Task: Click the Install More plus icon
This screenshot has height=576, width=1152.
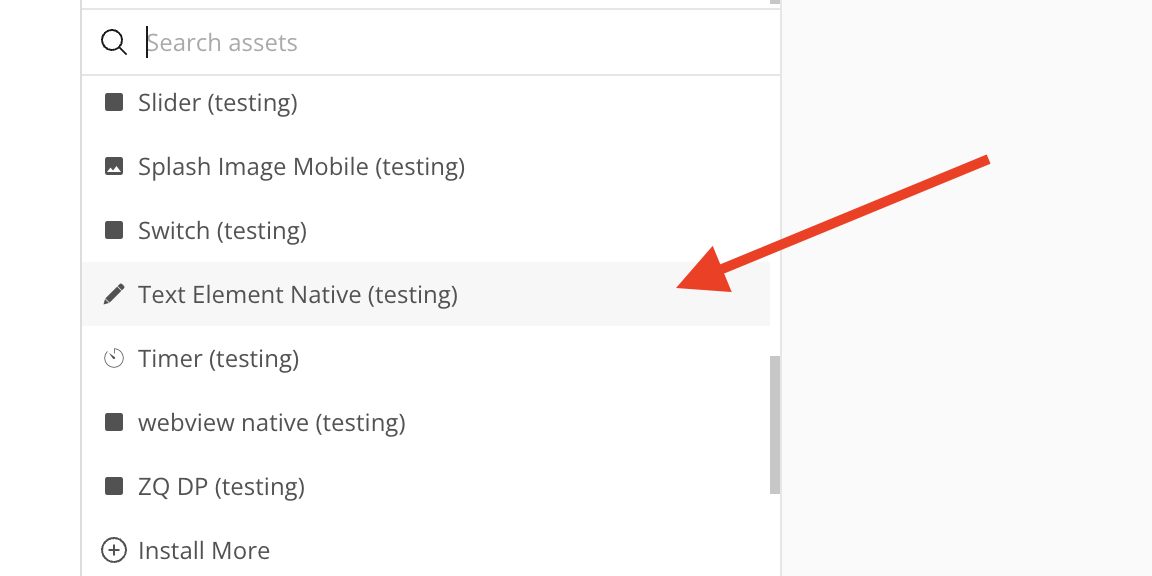Action: (x=114, y=550)
